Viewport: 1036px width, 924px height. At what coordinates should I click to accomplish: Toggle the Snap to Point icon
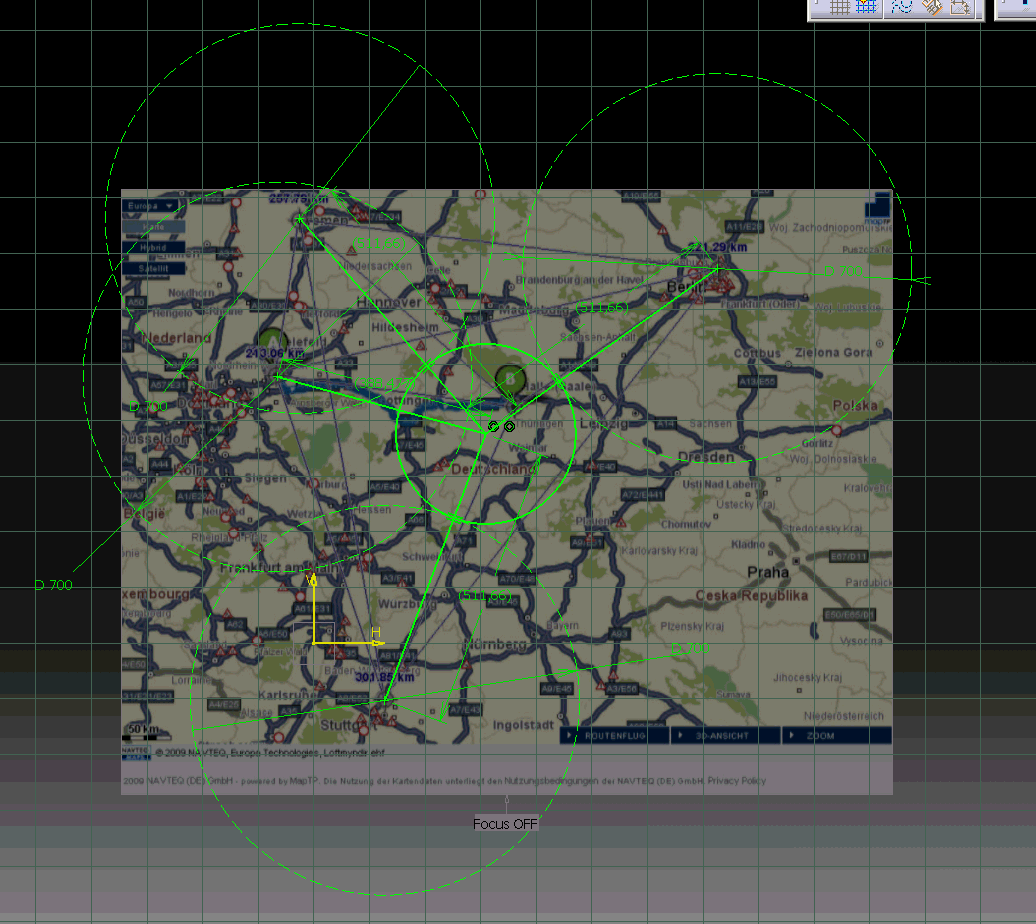[x=866, y=7]
